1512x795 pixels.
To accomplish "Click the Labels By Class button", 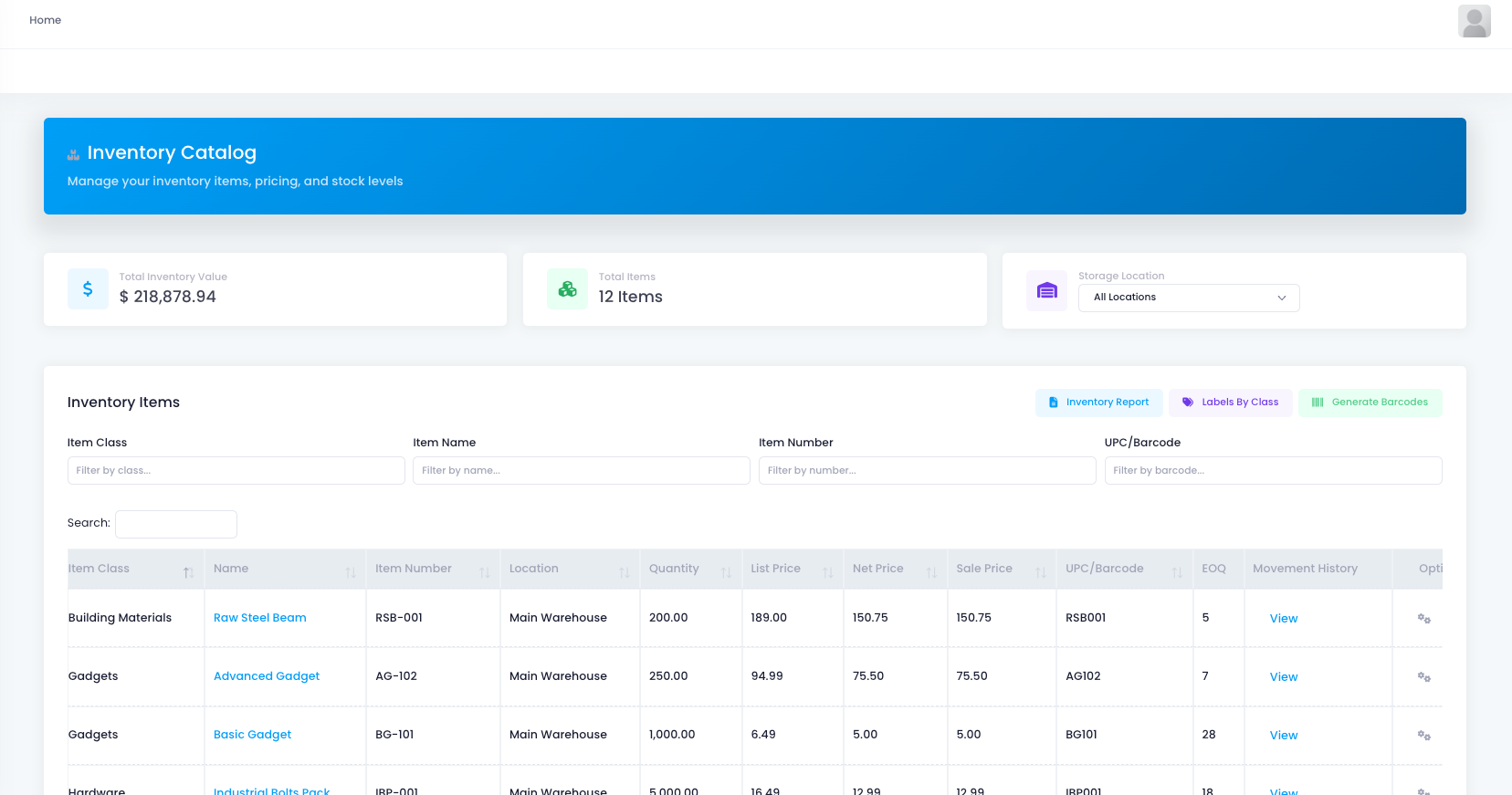I will coord(1230,403).
